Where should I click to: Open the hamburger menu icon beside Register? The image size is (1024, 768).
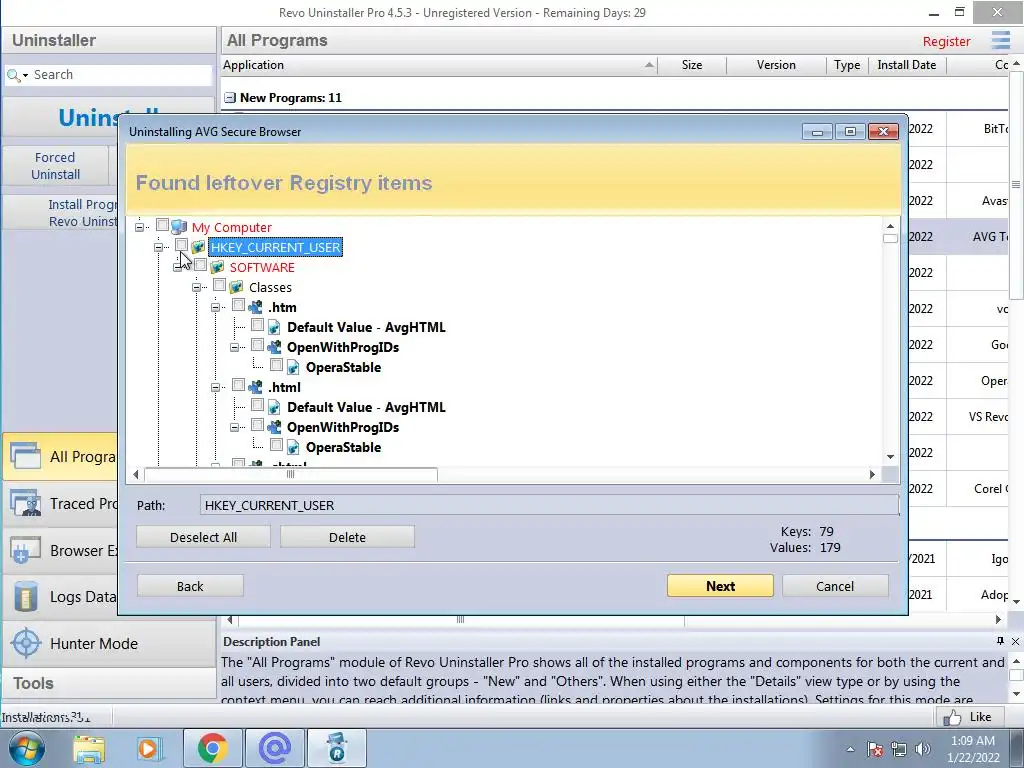(x=1000, y=40)
